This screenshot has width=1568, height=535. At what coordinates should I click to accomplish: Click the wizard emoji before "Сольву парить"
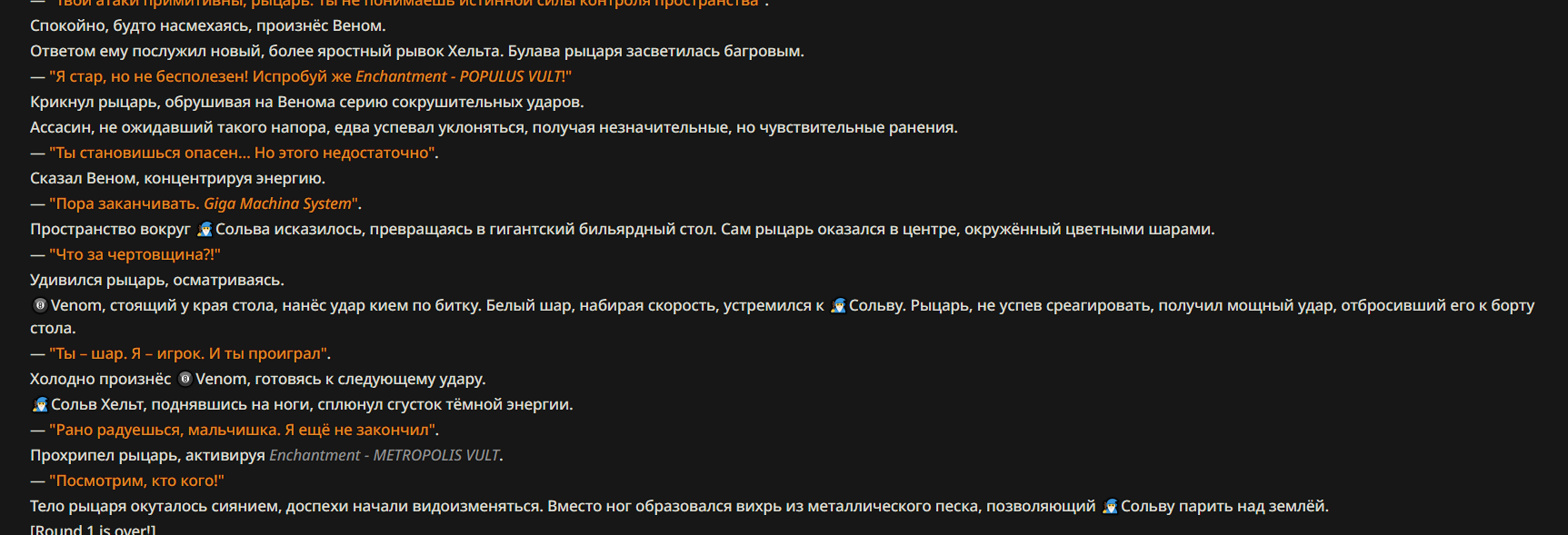1110,506
